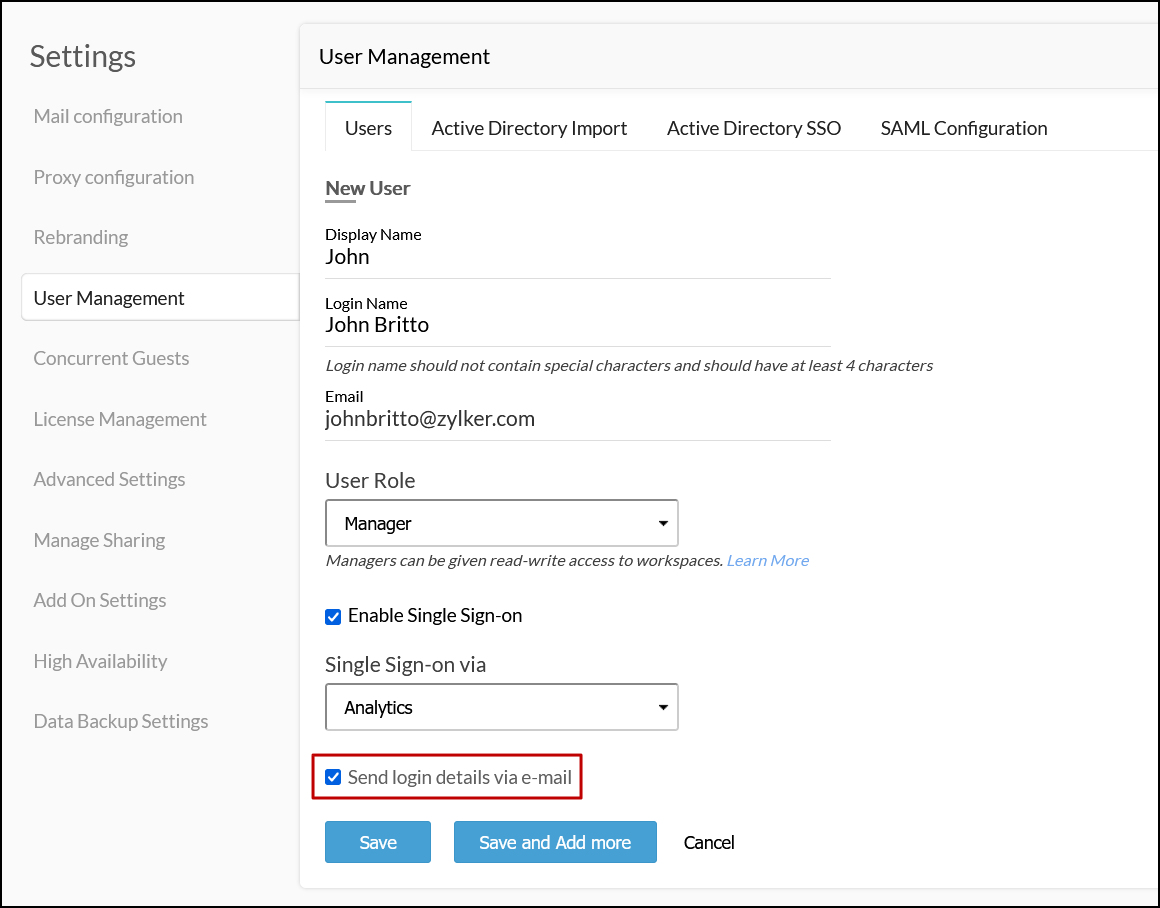This screenshot has height=908, width=1160.
Task: Click the Users tab
Action: pyautogui.click(x=368, y=128)
